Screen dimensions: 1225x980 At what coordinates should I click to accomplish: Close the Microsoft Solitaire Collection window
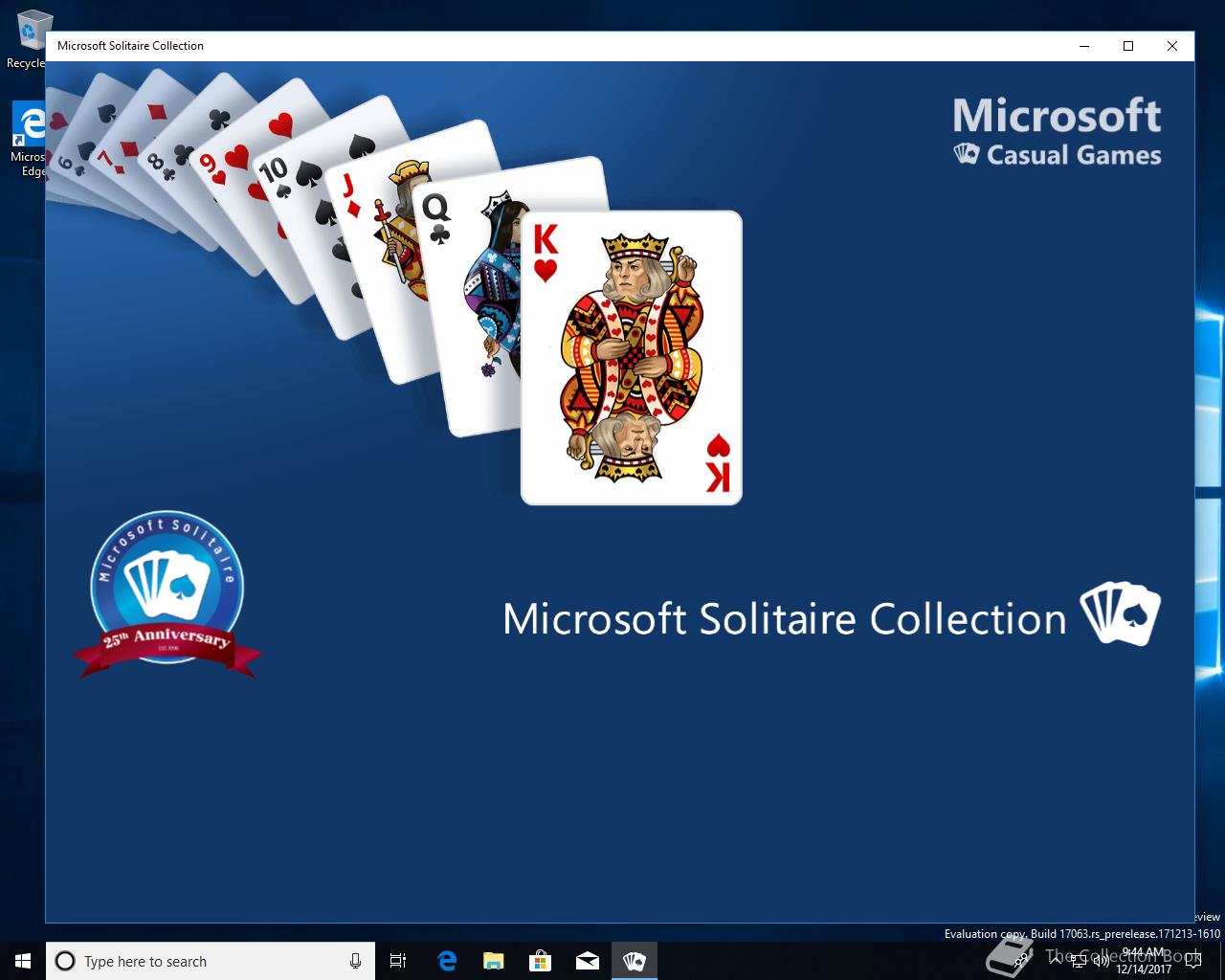pos(1172,46)
